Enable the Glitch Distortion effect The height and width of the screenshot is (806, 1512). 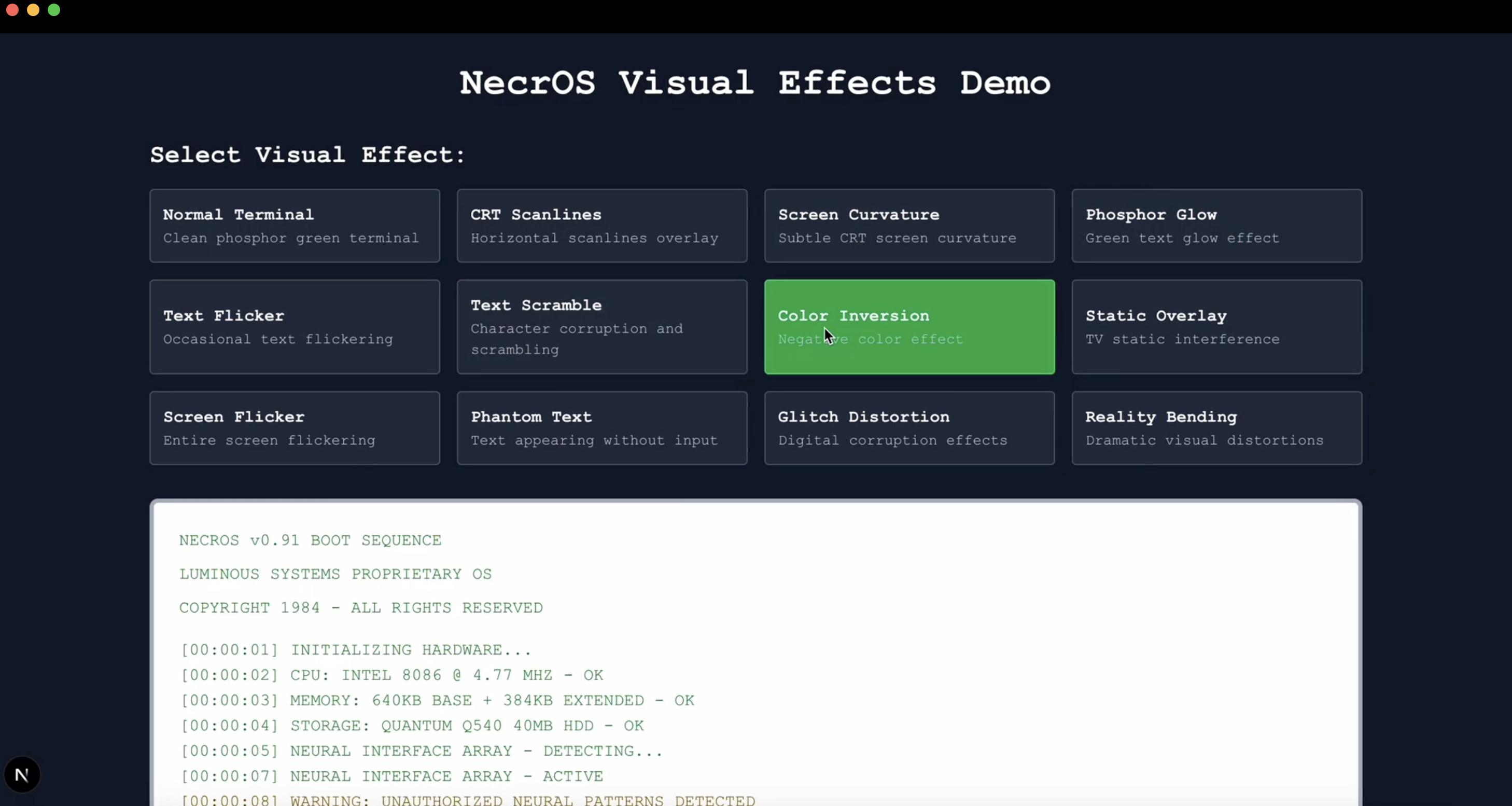tap(909, 428)
